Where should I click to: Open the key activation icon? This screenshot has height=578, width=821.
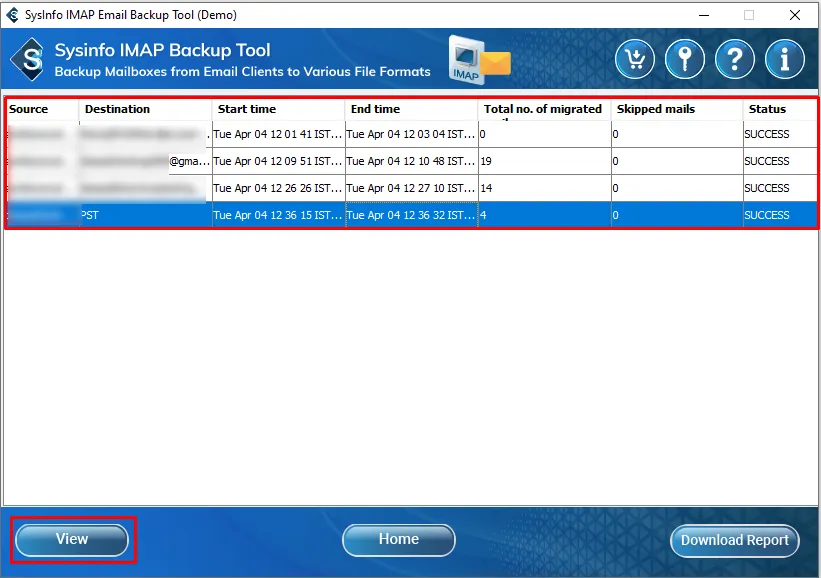point(685,60)
